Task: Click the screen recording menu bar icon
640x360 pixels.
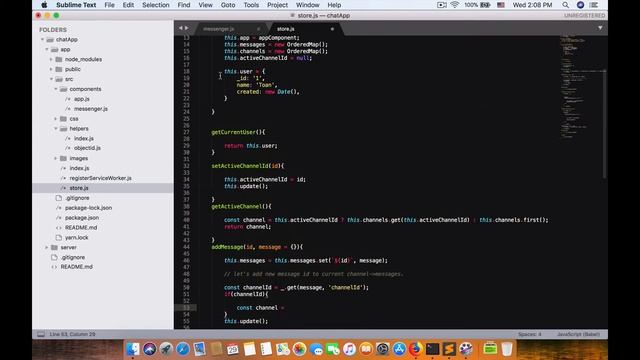Action: tap(441, 5)
